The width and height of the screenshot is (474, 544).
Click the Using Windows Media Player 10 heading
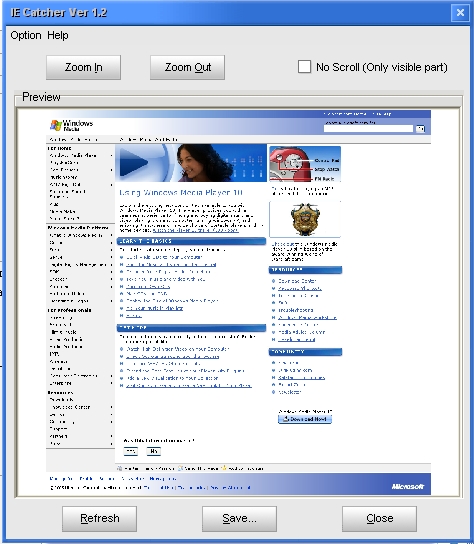181,193
